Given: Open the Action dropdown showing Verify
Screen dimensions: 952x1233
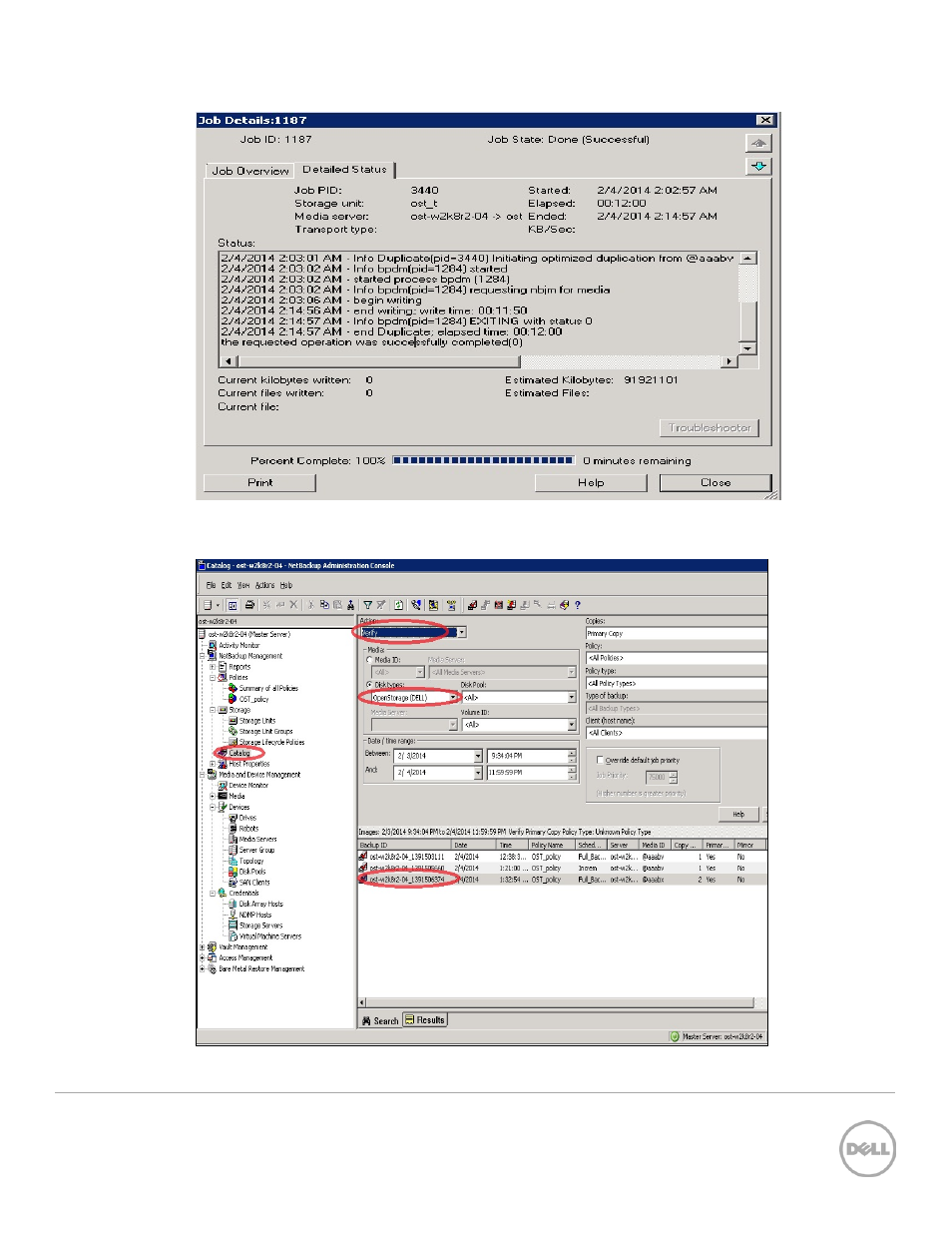Looking at the screenshot, I should (461, 632).
